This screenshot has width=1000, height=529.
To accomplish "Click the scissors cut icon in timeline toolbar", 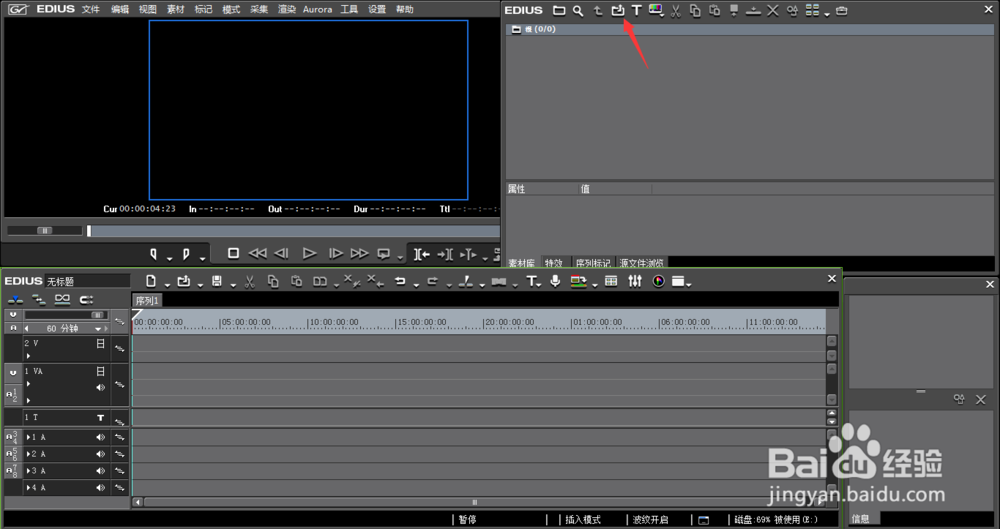I will tap(249, 281).
